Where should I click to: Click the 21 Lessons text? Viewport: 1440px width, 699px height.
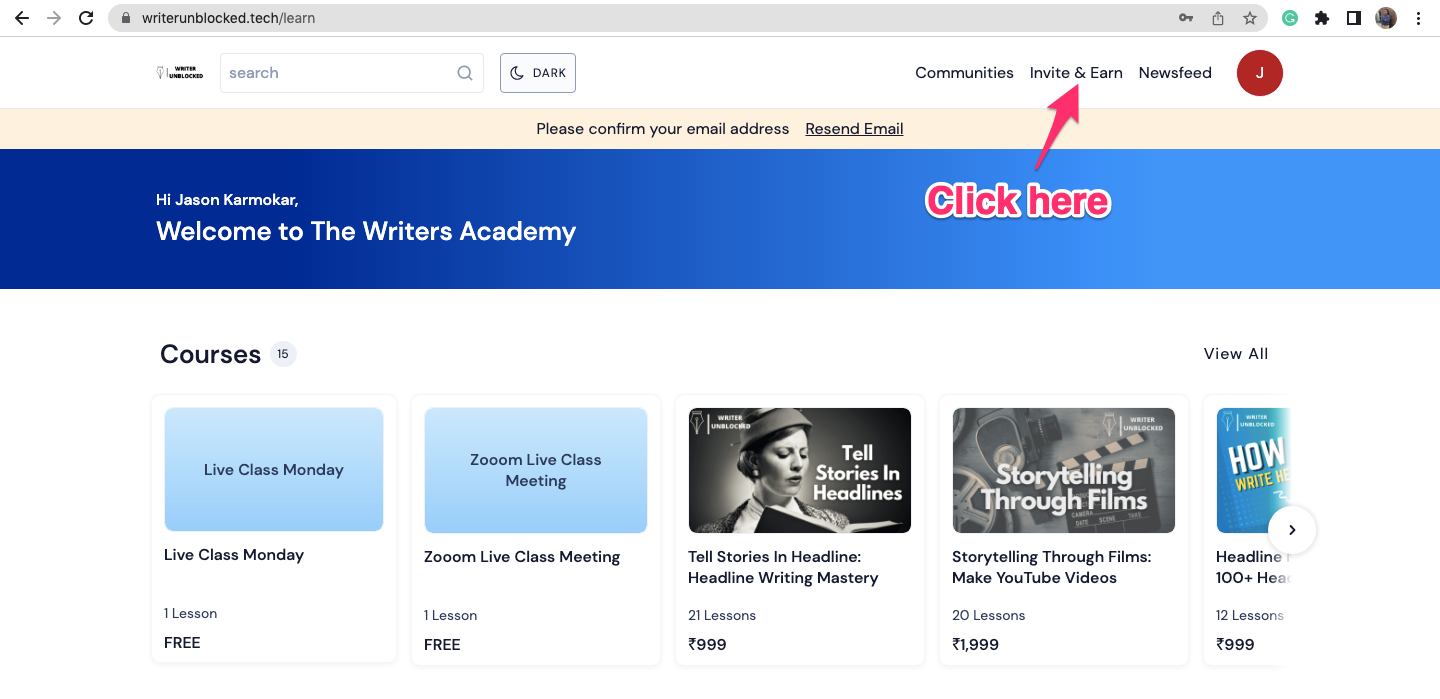tap(722, 615)
